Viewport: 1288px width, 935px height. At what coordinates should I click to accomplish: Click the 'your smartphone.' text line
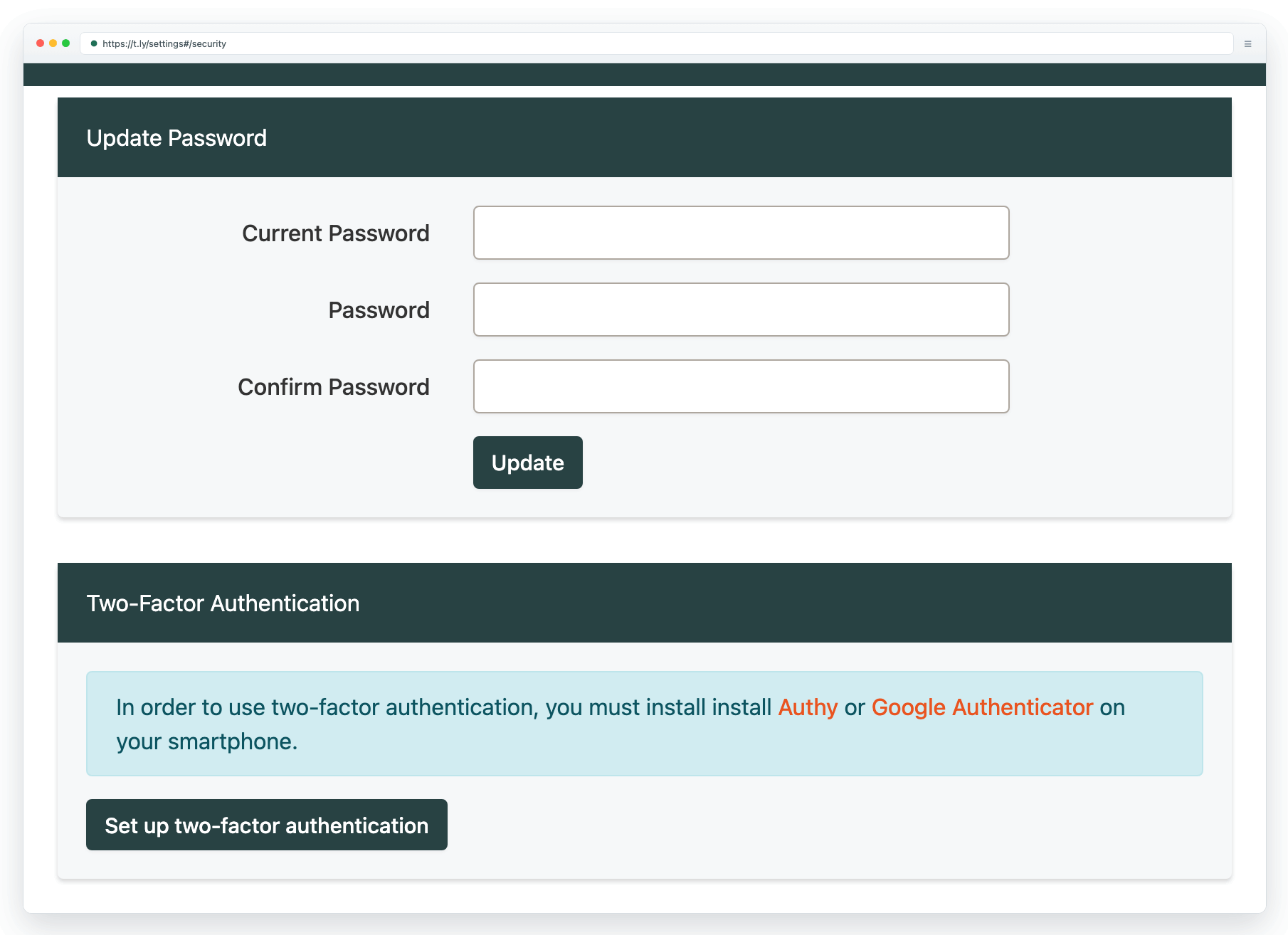207,741
